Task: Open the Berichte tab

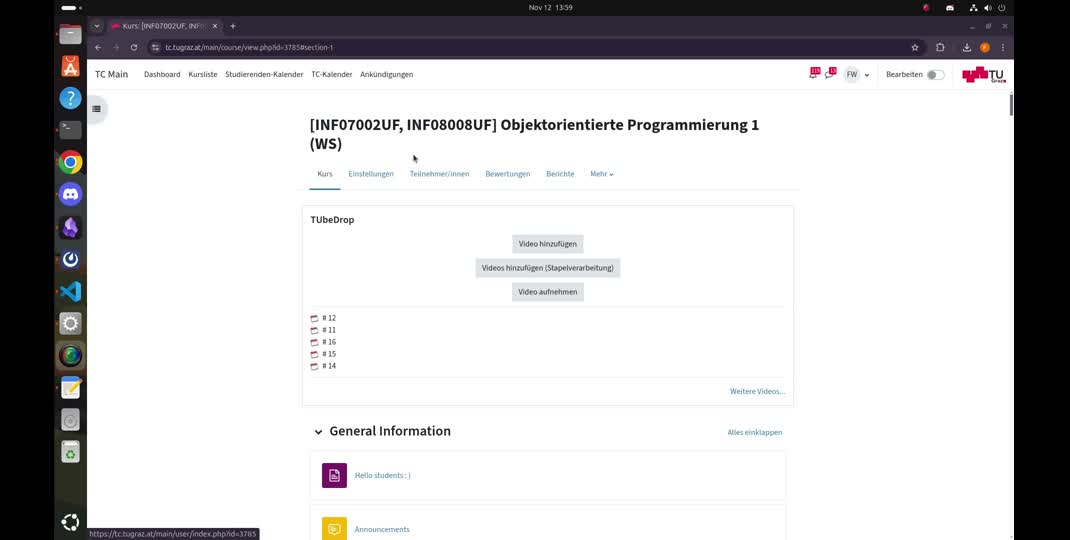Action: [x=560, y=174]
